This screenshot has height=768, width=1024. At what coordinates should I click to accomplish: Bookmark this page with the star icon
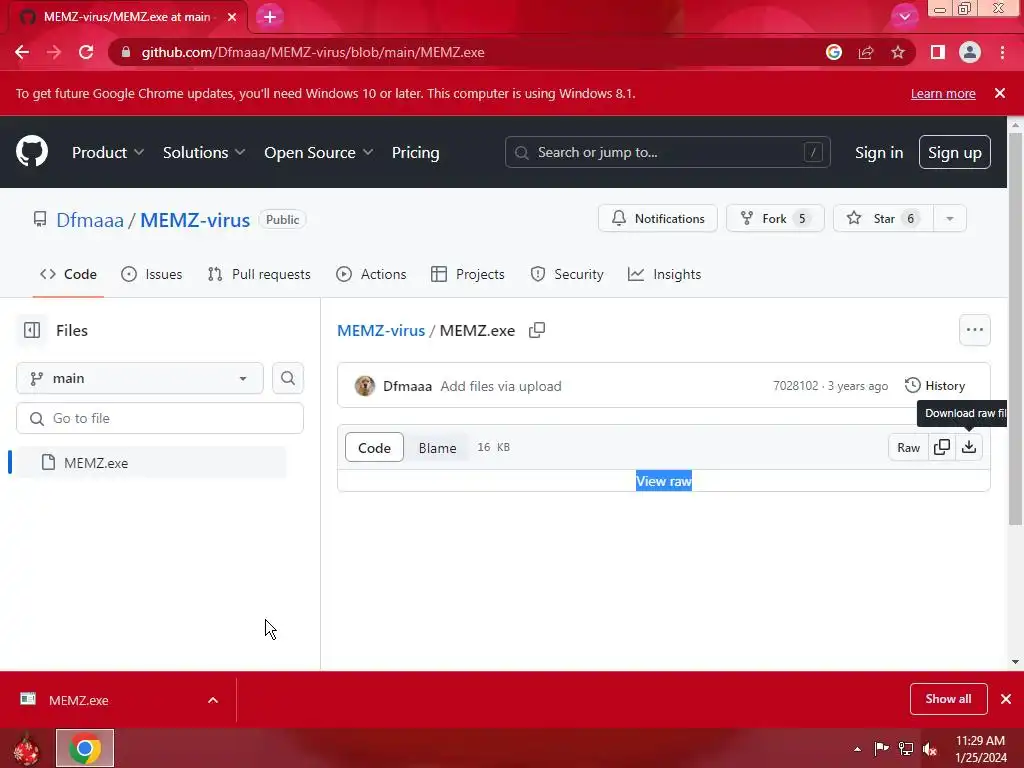coord(898,52)
